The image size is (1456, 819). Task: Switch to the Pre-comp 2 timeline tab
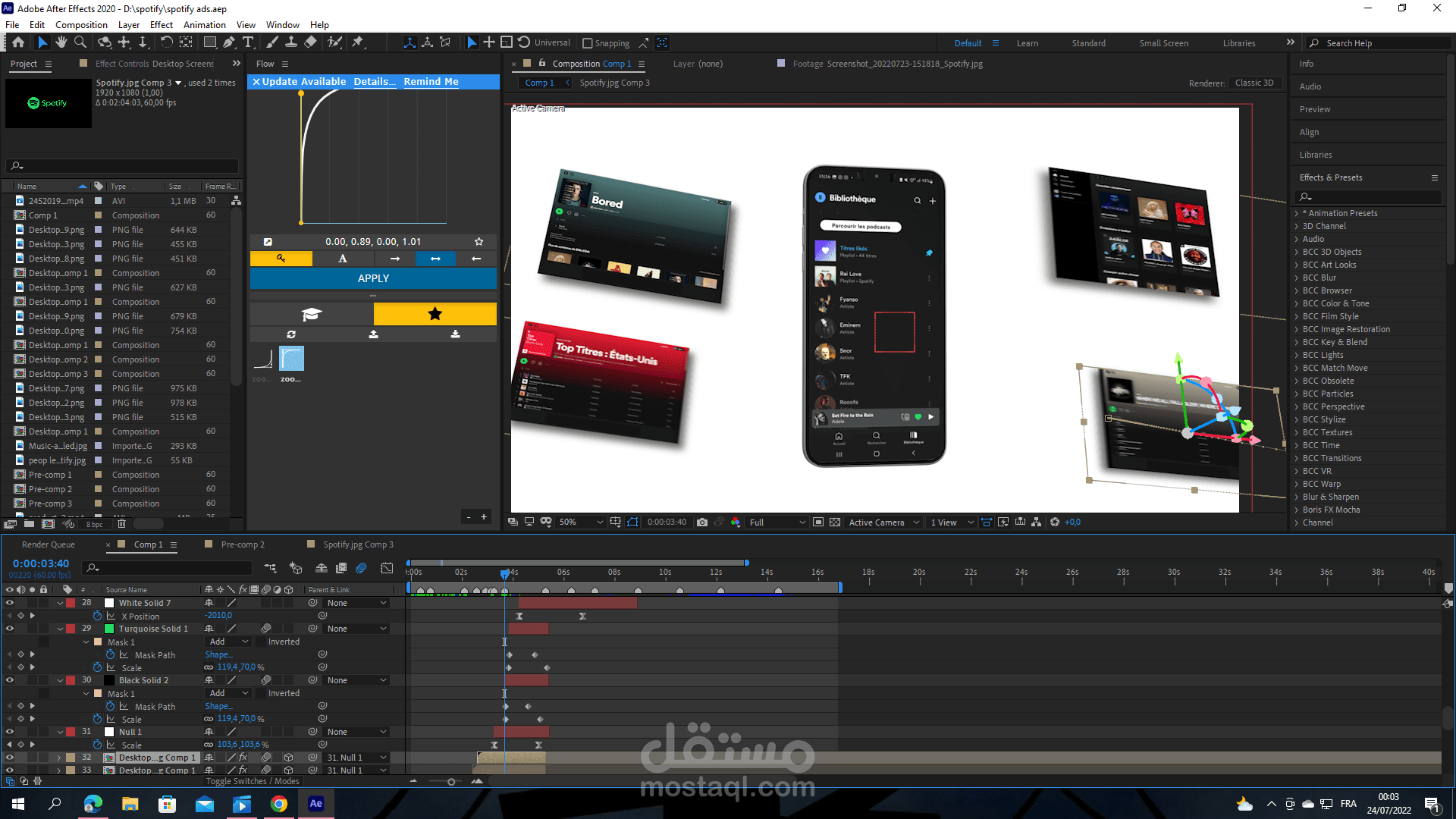tap(243, 544)
